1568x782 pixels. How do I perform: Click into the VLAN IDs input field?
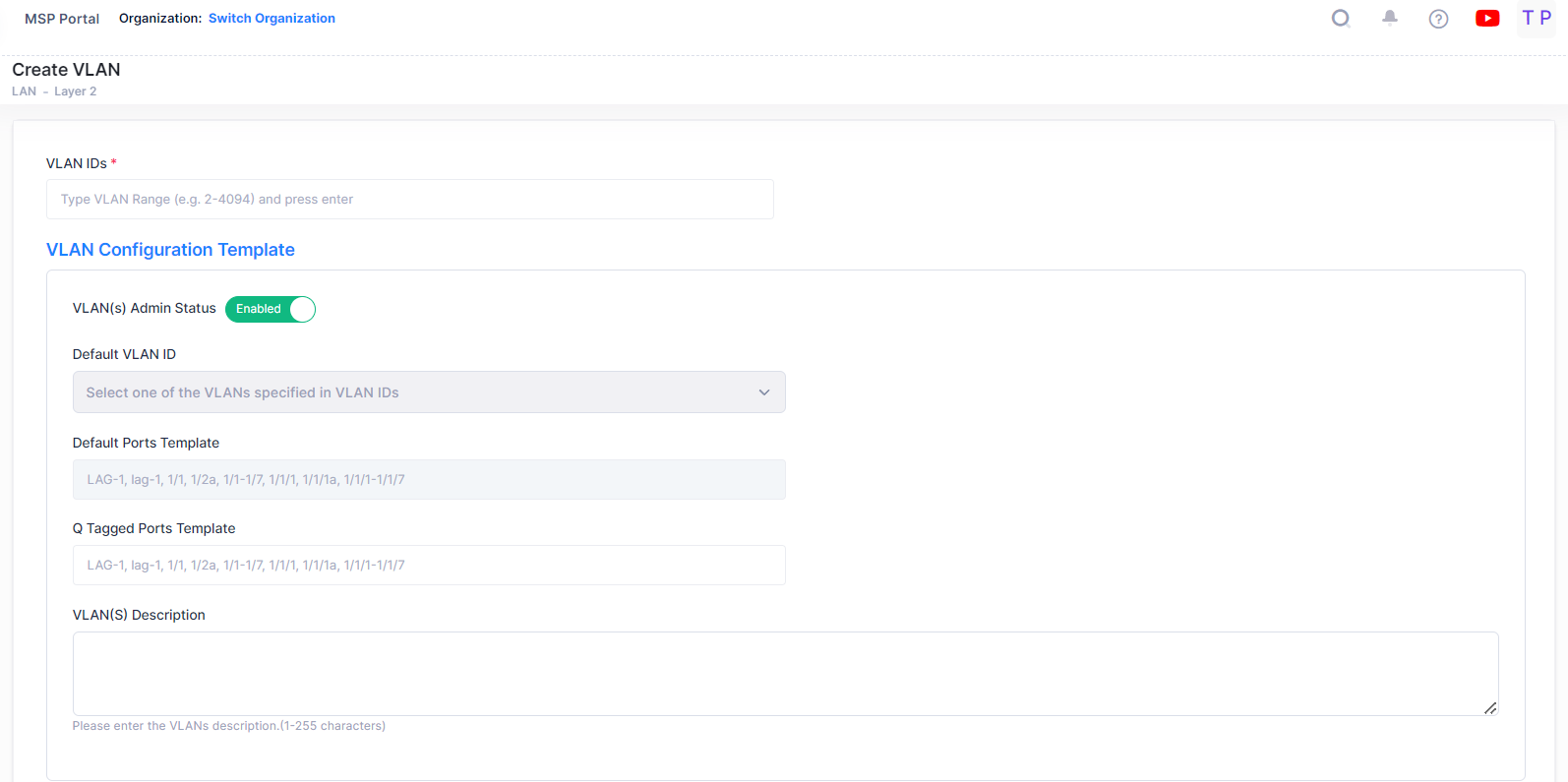click(x=410, y=199)
